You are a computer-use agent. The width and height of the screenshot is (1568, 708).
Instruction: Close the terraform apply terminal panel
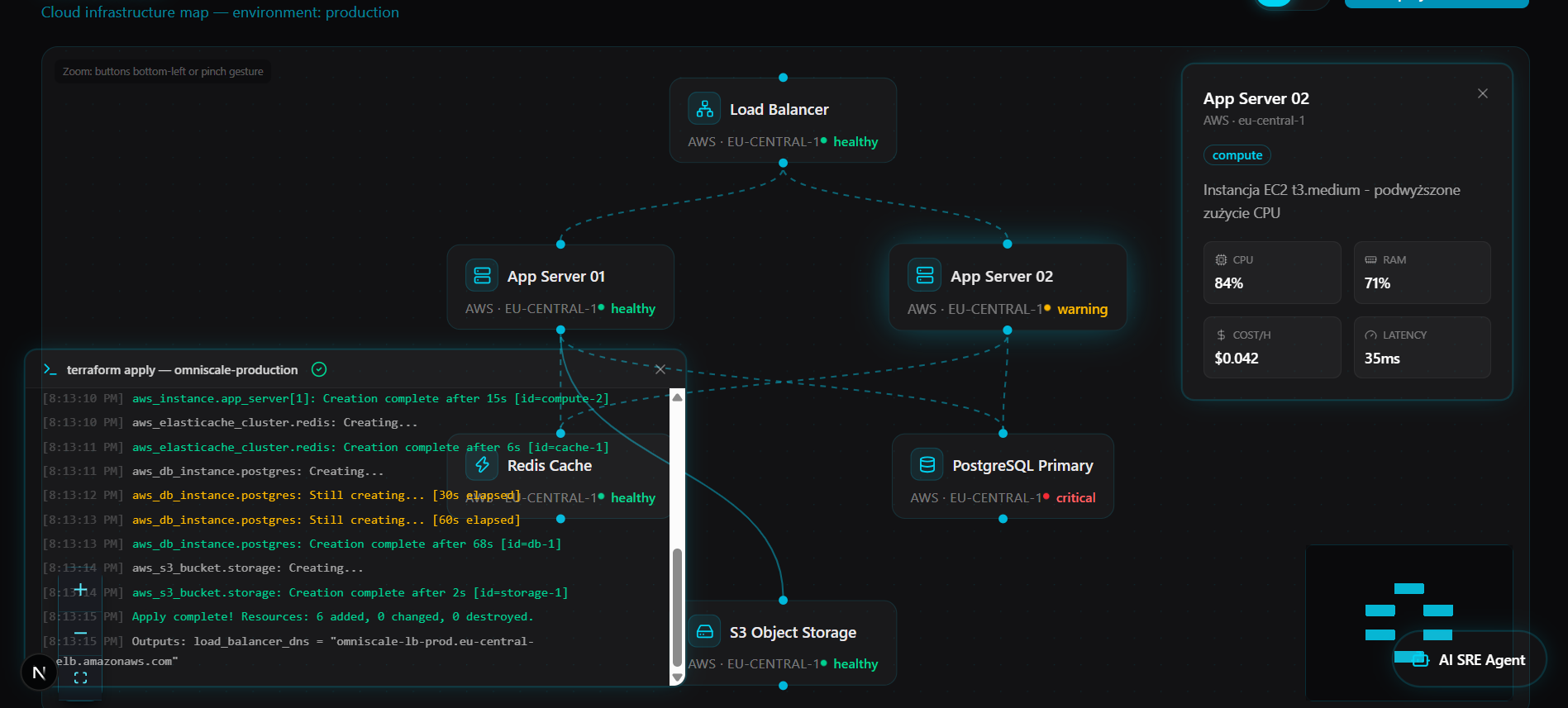pos(660,369)
